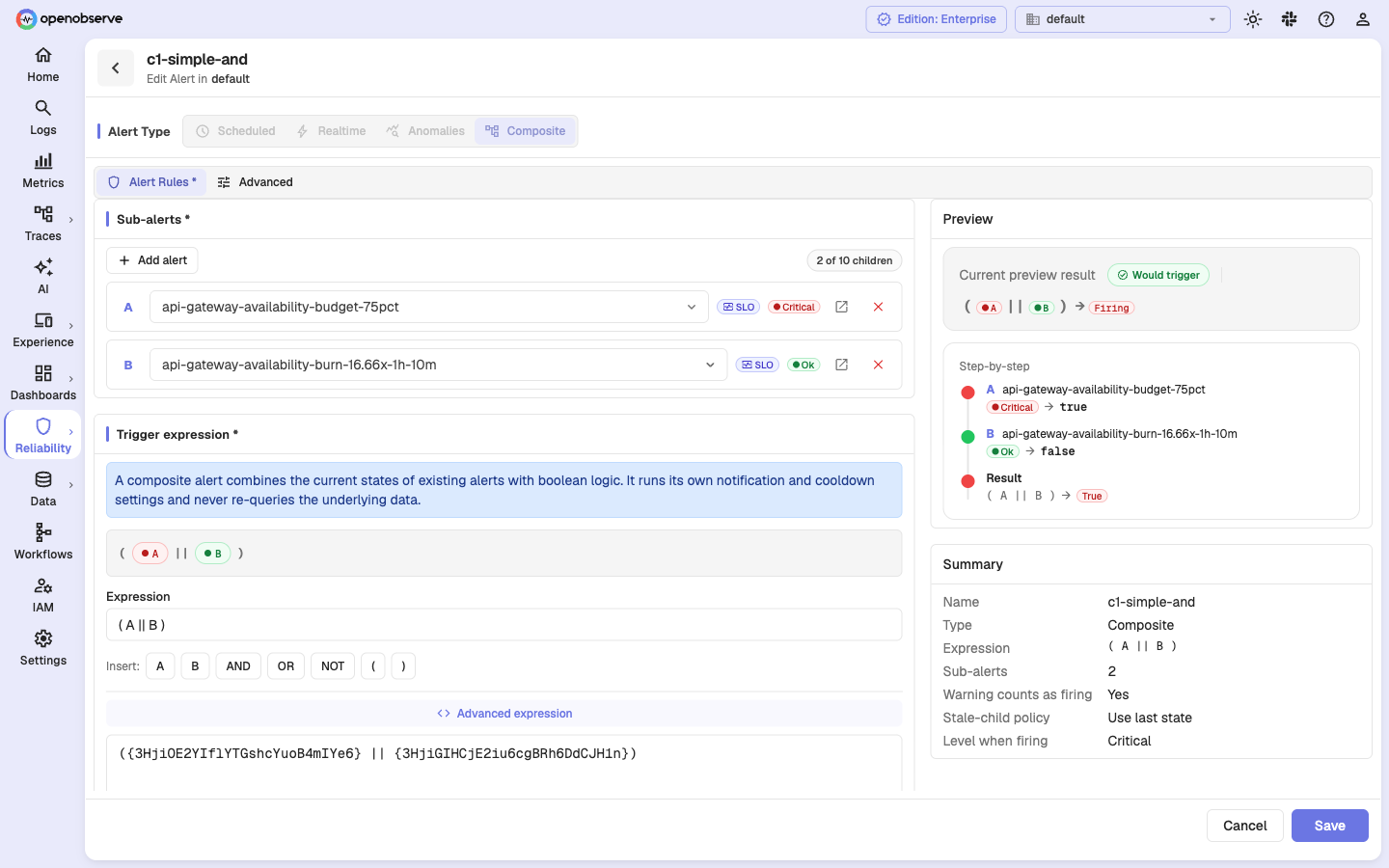This screenshot has width=1389, height=868.
Task: Open the AI sidebar section
Action: 42,277
